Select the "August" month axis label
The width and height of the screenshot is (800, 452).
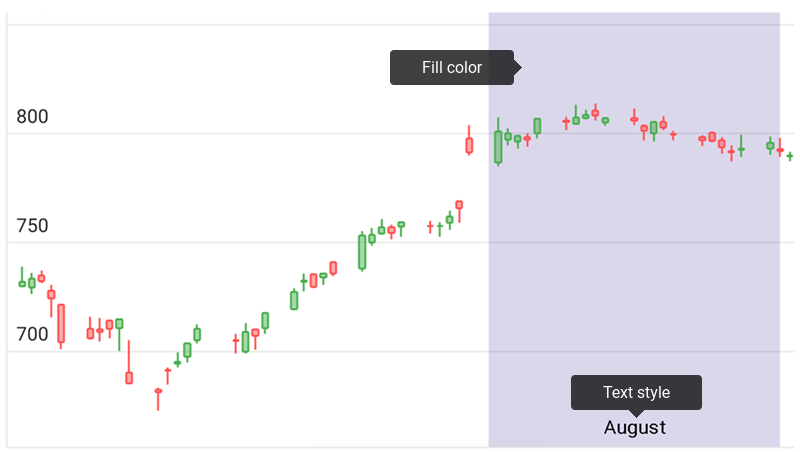click(x=634, y=428)
